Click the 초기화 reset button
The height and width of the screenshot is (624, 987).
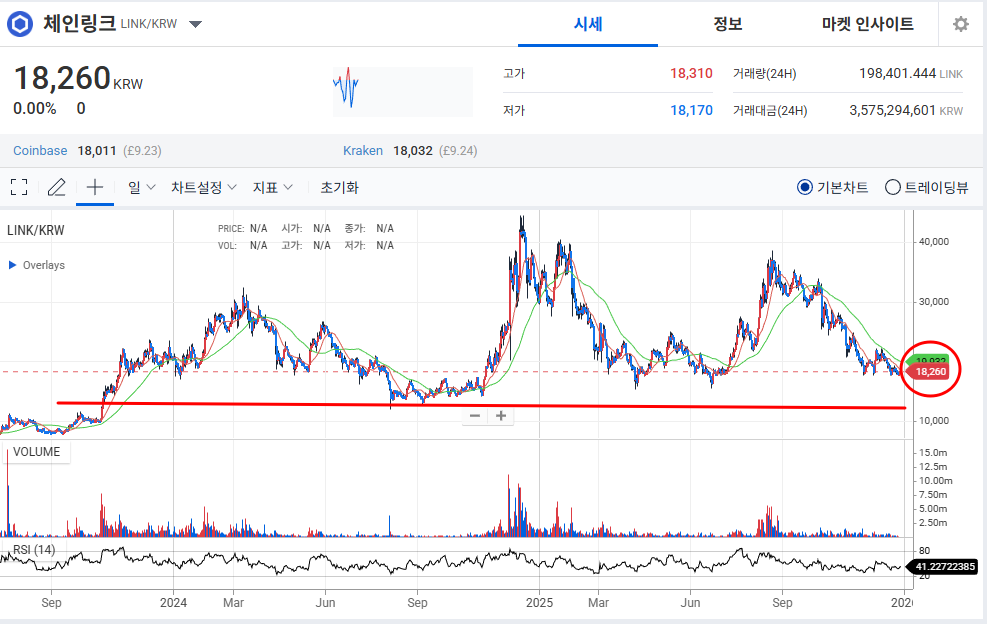[339, 187]
